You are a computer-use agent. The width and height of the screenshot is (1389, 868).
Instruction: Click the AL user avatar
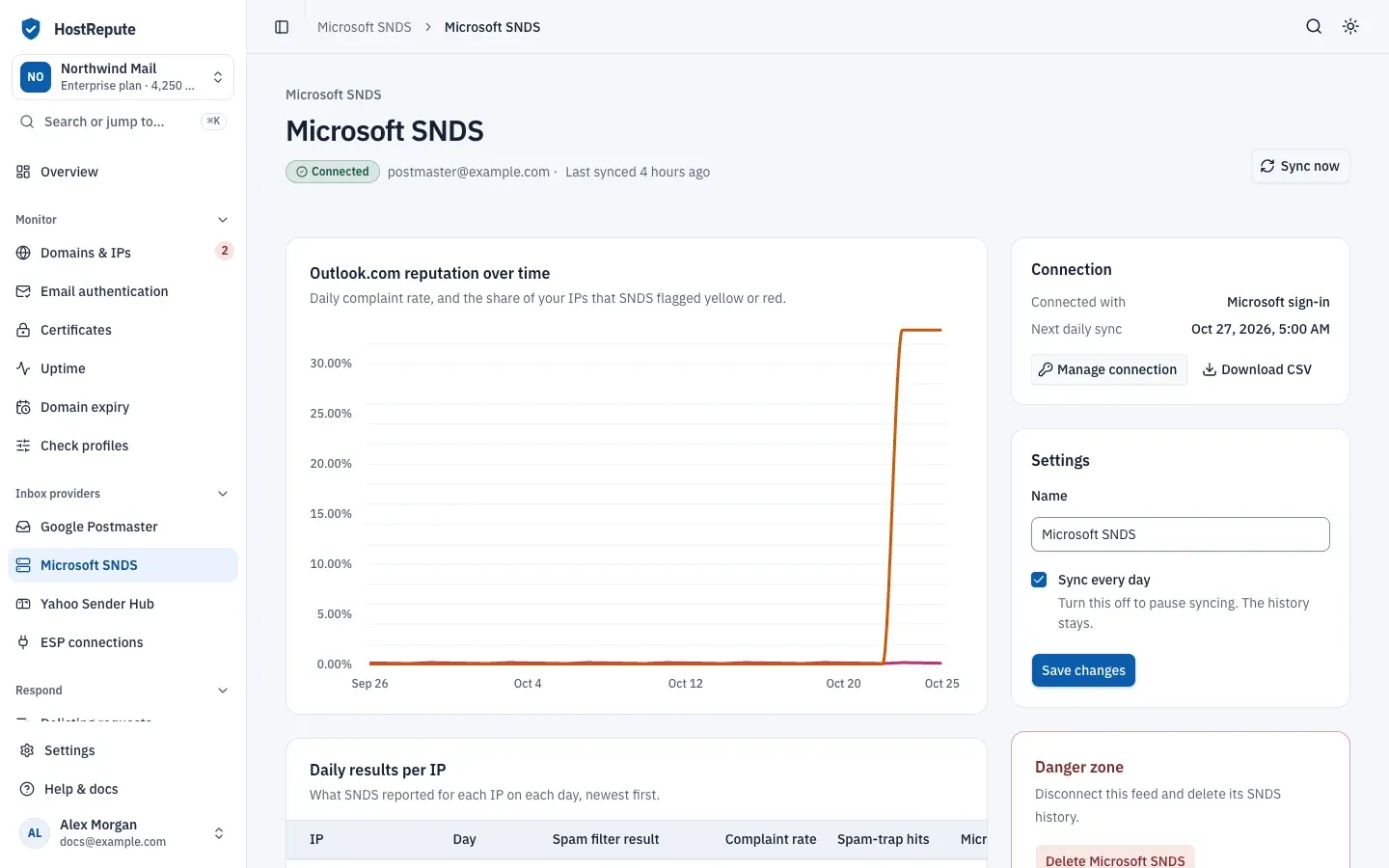35,833
